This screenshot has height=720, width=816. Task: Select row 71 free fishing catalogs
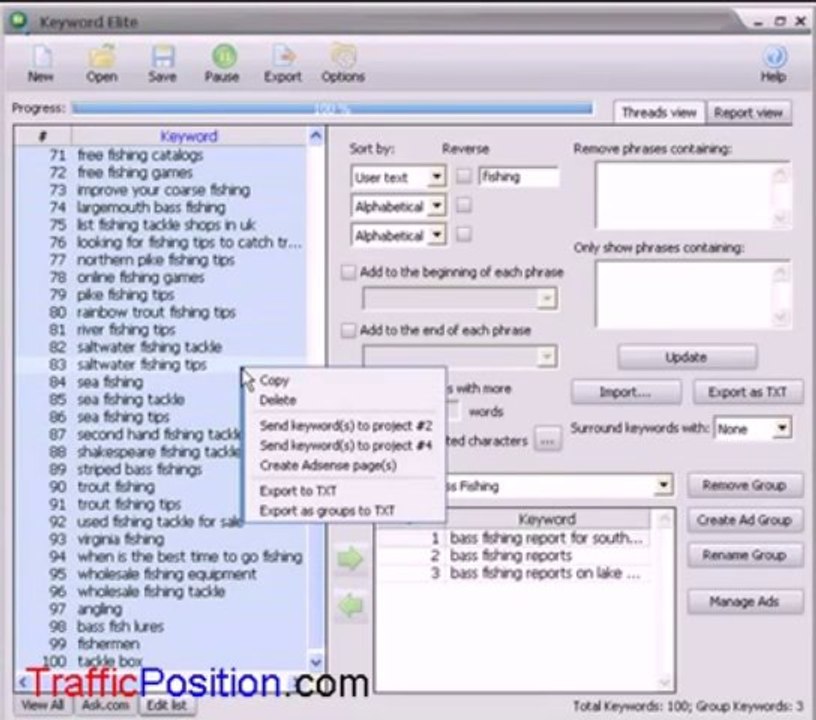pyautogui.click(x=161, y=155)
